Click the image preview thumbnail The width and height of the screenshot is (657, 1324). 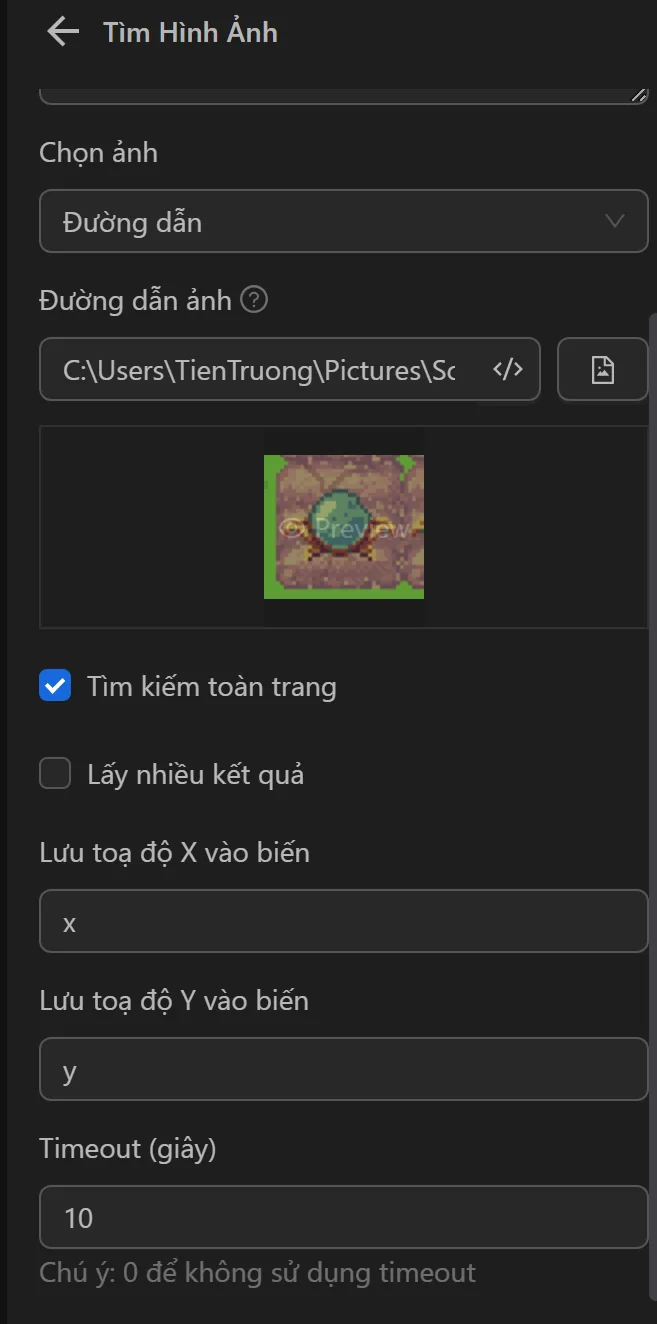(x=344, y=527)
